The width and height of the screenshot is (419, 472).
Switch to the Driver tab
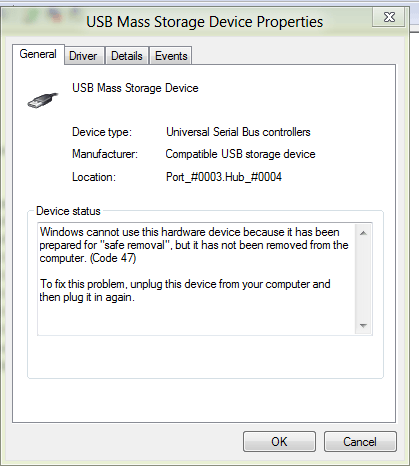click(83, 56)
